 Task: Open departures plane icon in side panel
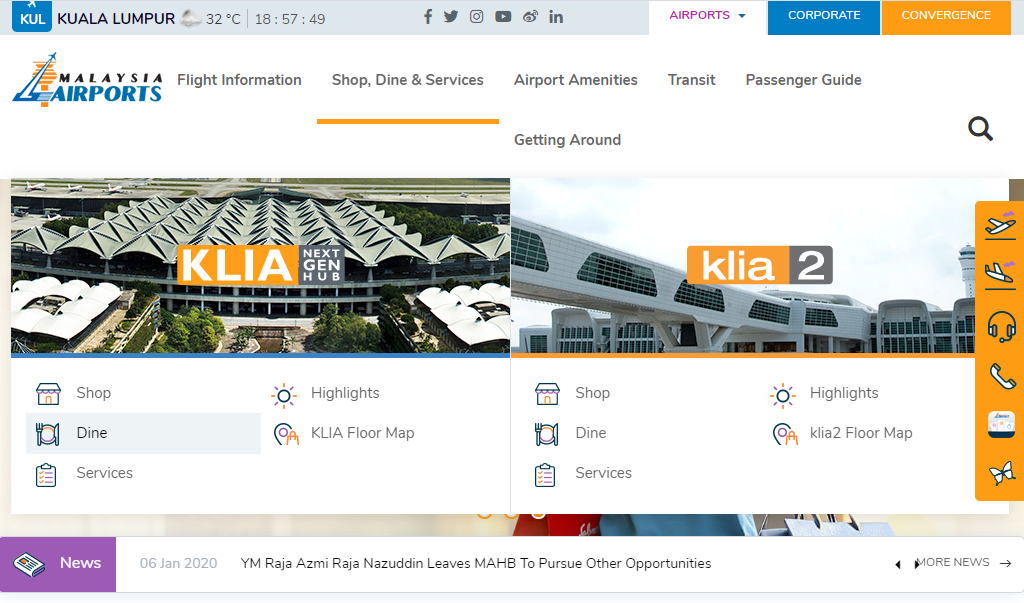point(1000,224)
